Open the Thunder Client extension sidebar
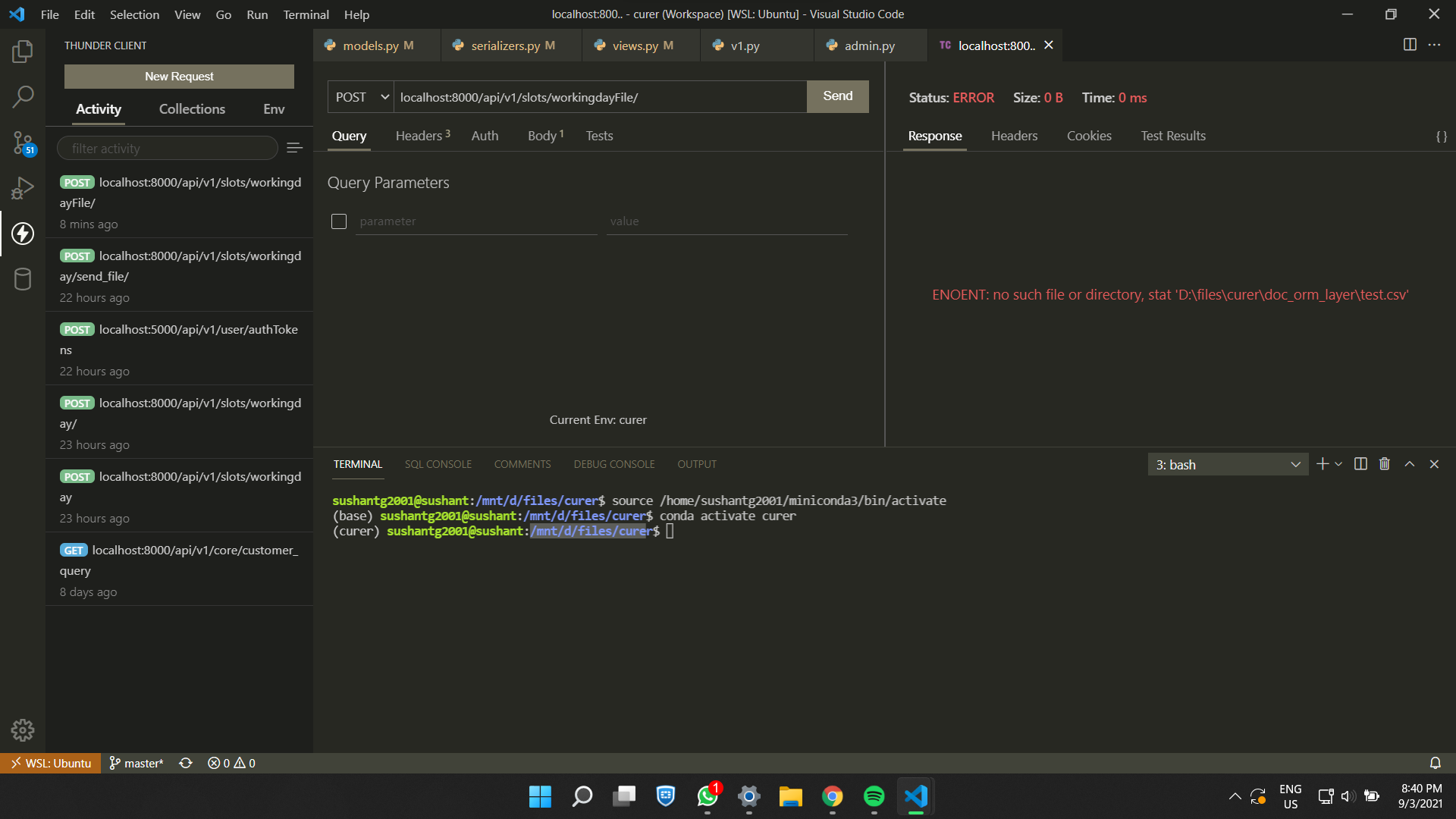Viewport: 1456px width, 819px height. pyautogui.click(x=23, y=234)
